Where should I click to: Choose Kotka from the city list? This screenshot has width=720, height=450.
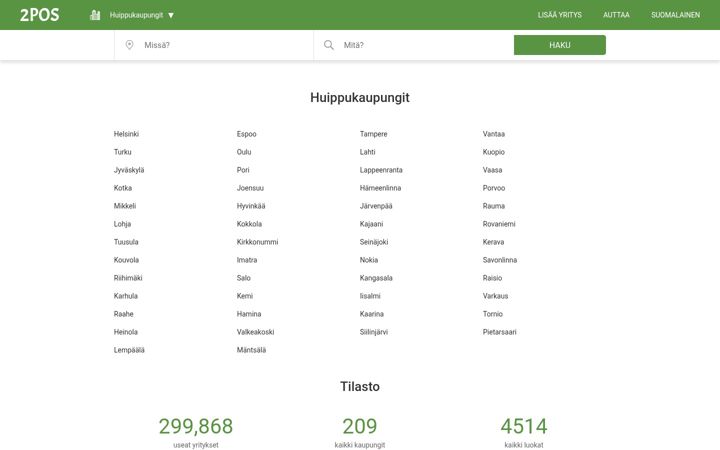123,188
